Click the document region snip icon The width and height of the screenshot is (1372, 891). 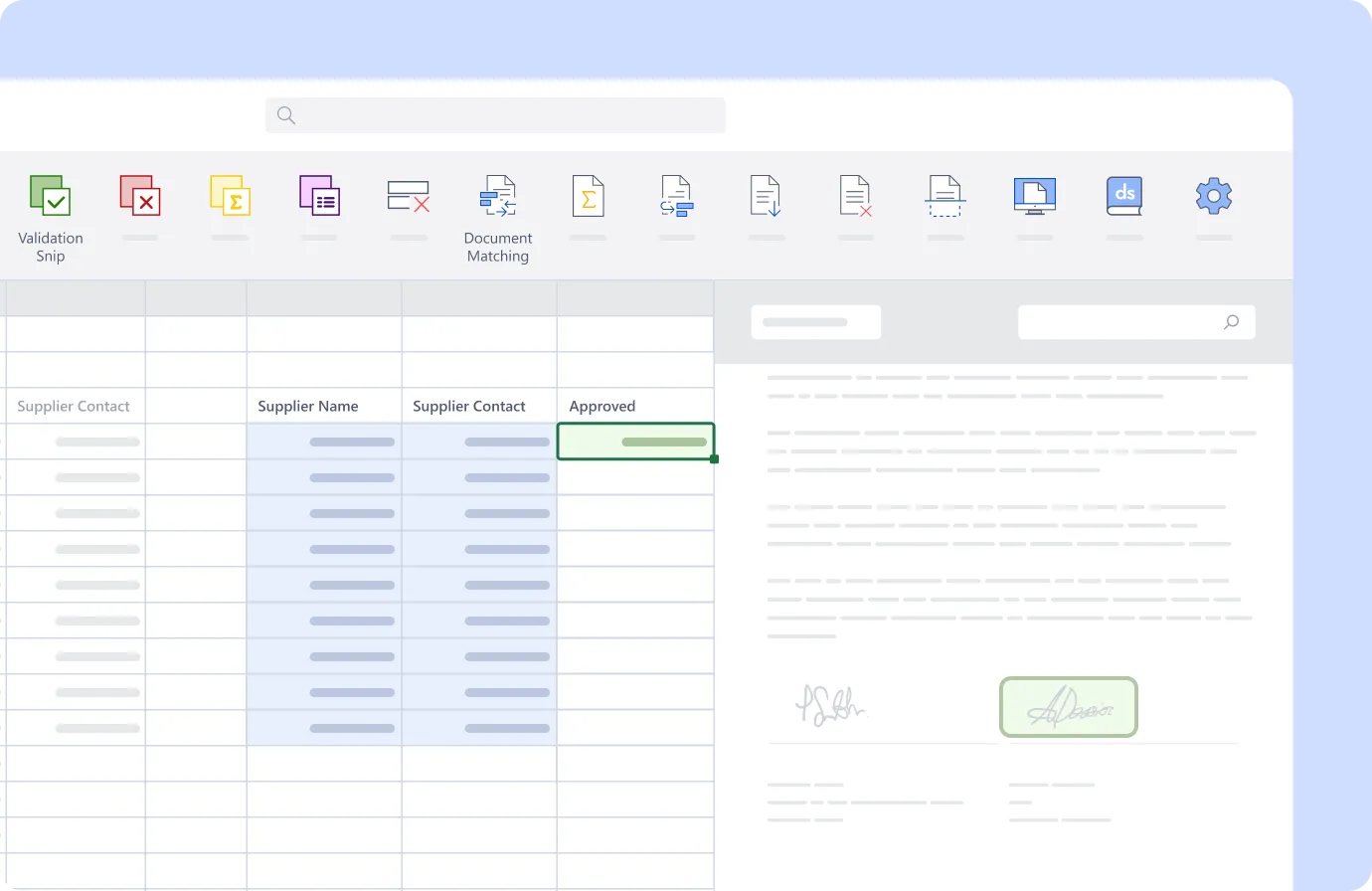pos(944,196)
